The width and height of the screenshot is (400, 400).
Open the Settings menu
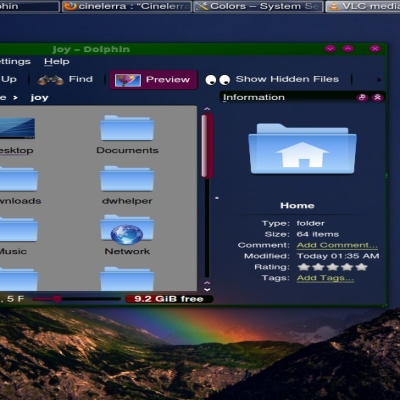15,61
